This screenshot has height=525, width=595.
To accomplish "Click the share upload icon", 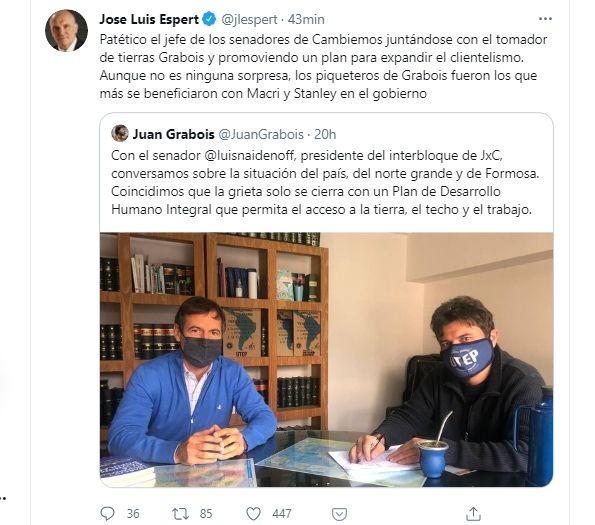I will (473, 514).
